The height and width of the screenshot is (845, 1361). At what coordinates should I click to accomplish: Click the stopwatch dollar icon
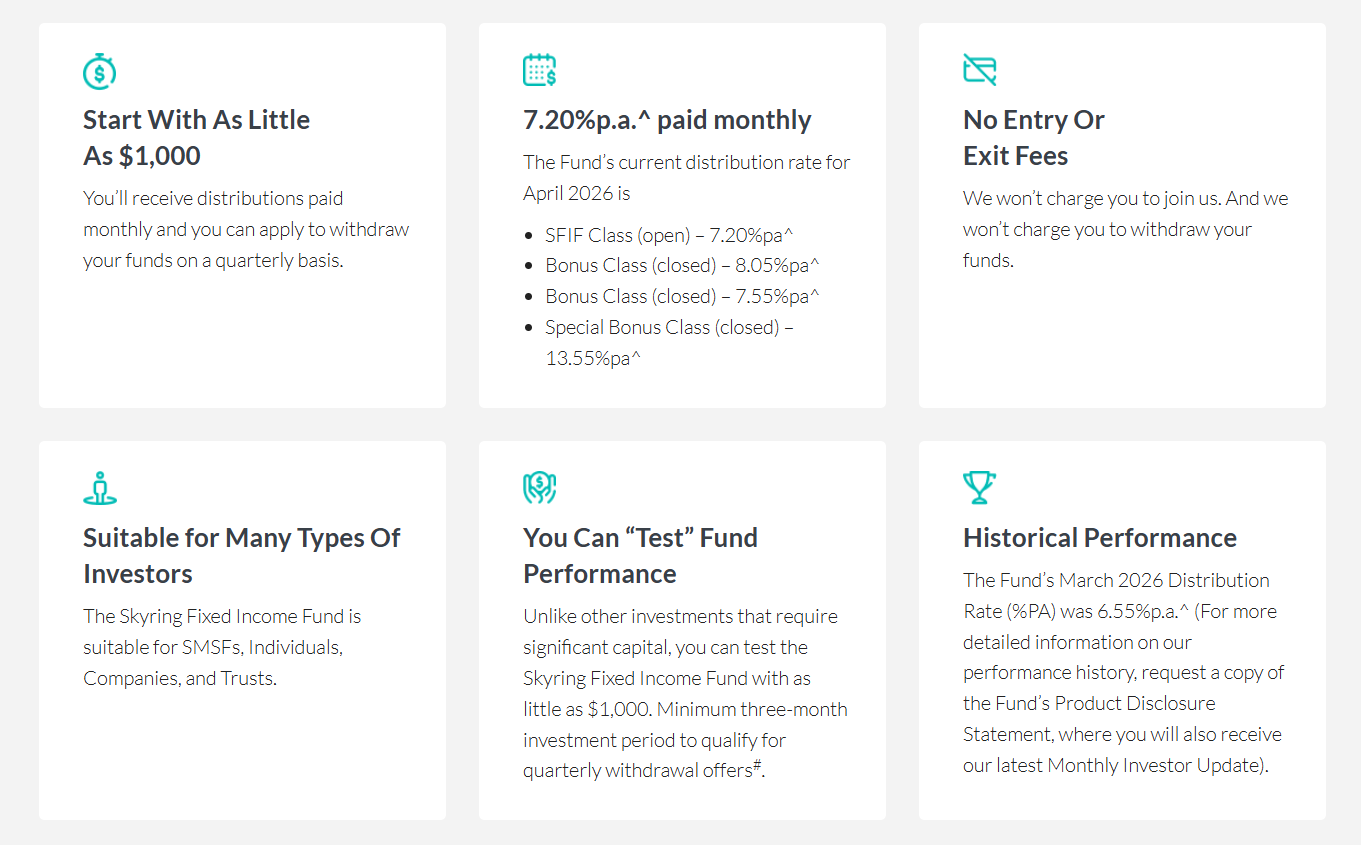100,70
